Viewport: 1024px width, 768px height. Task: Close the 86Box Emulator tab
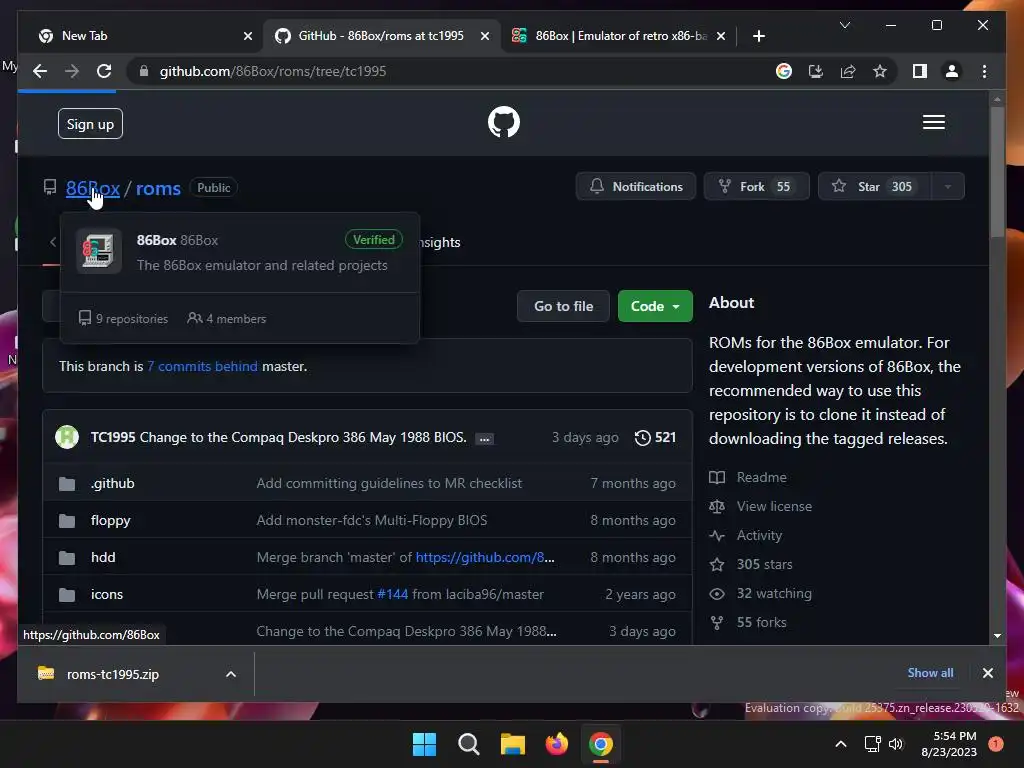click(720, 36)
